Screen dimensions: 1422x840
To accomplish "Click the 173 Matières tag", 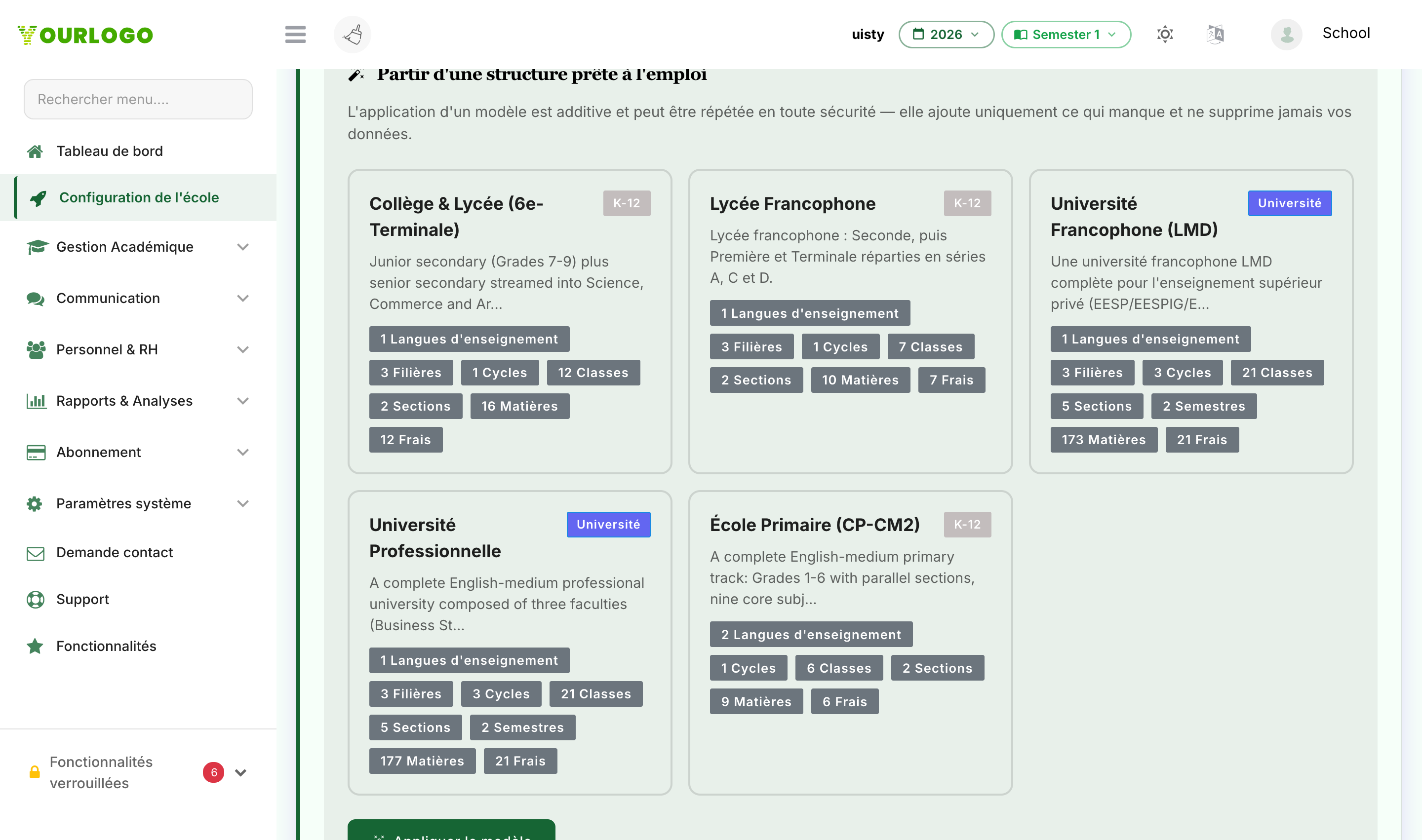I will point(1104,440).
